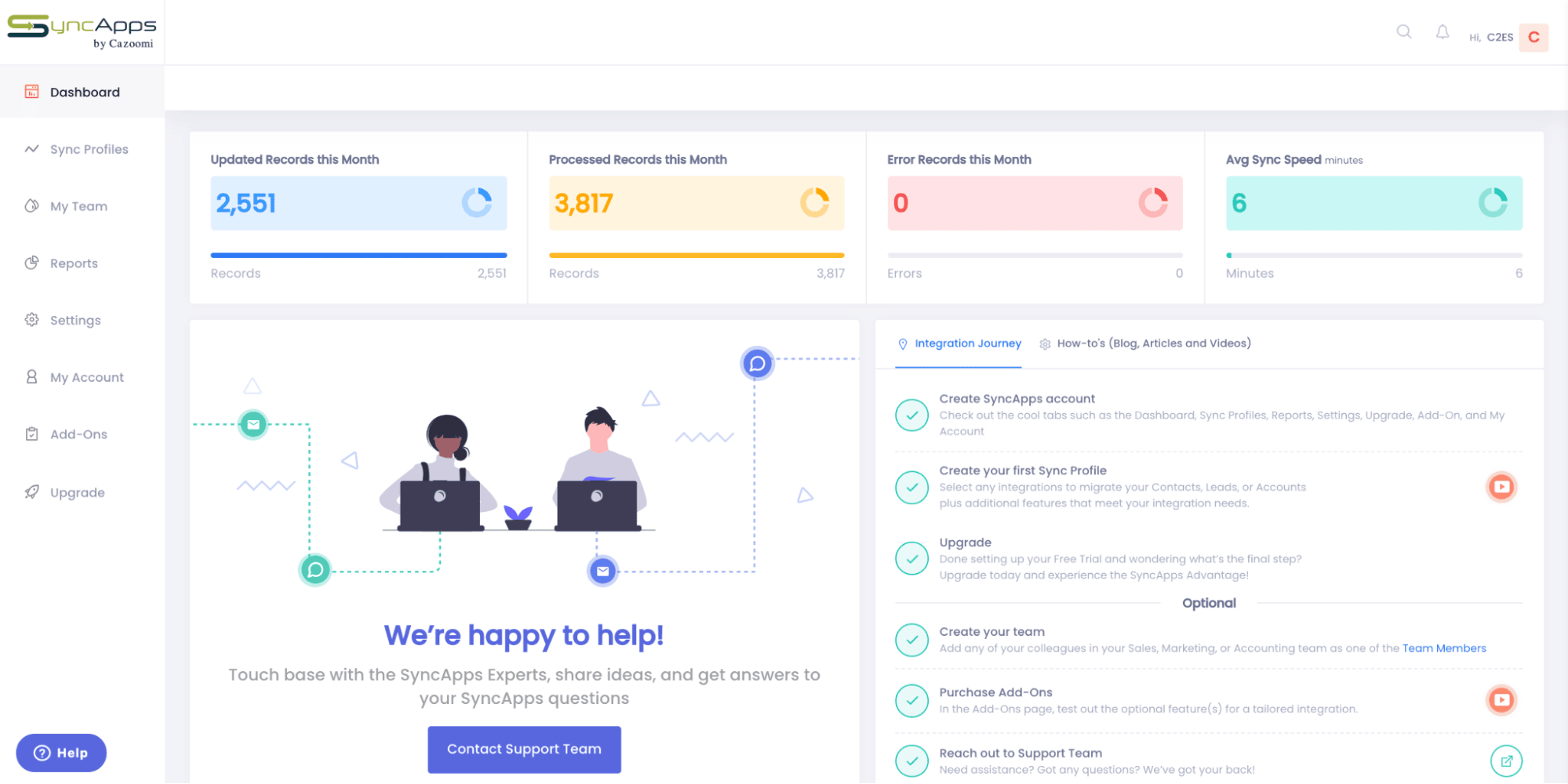Open the Settings menu item

(82, 320)
